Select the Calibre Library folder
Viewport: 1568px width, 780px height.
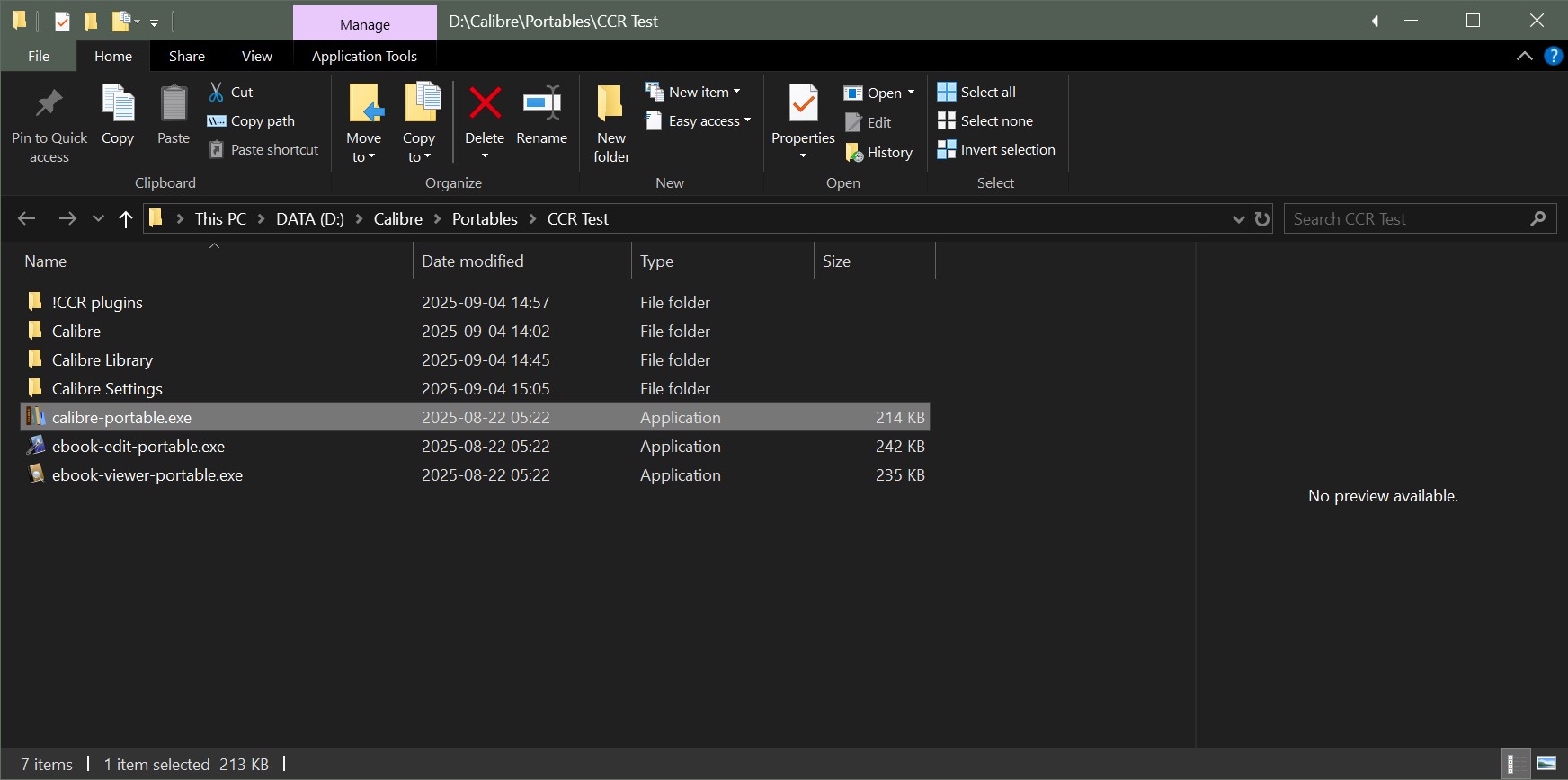click(x=475, y=359)
